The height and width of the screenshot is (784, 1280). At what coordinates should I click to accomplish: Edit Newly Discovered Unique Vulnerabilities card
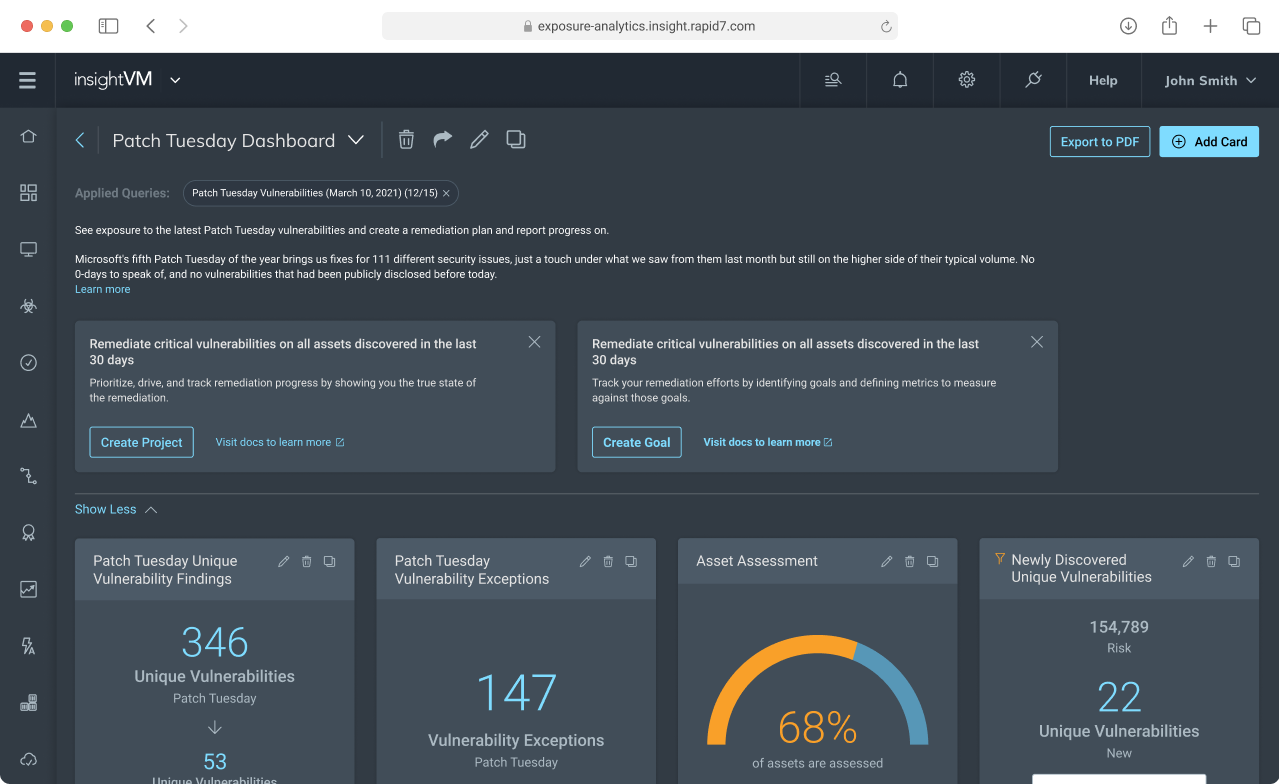(x=1189, y=562)
